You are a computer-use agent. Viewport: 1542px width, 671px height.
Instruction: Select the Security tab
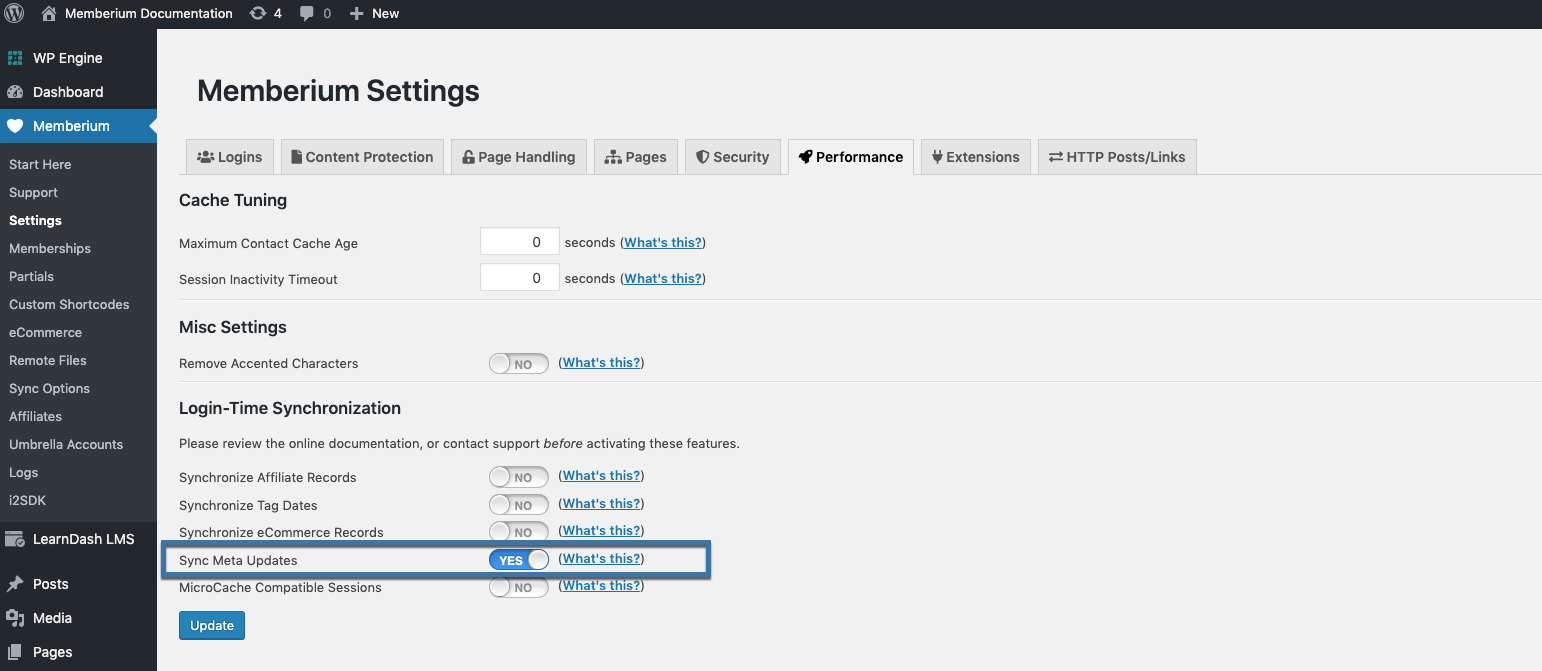tap(733, 157)
